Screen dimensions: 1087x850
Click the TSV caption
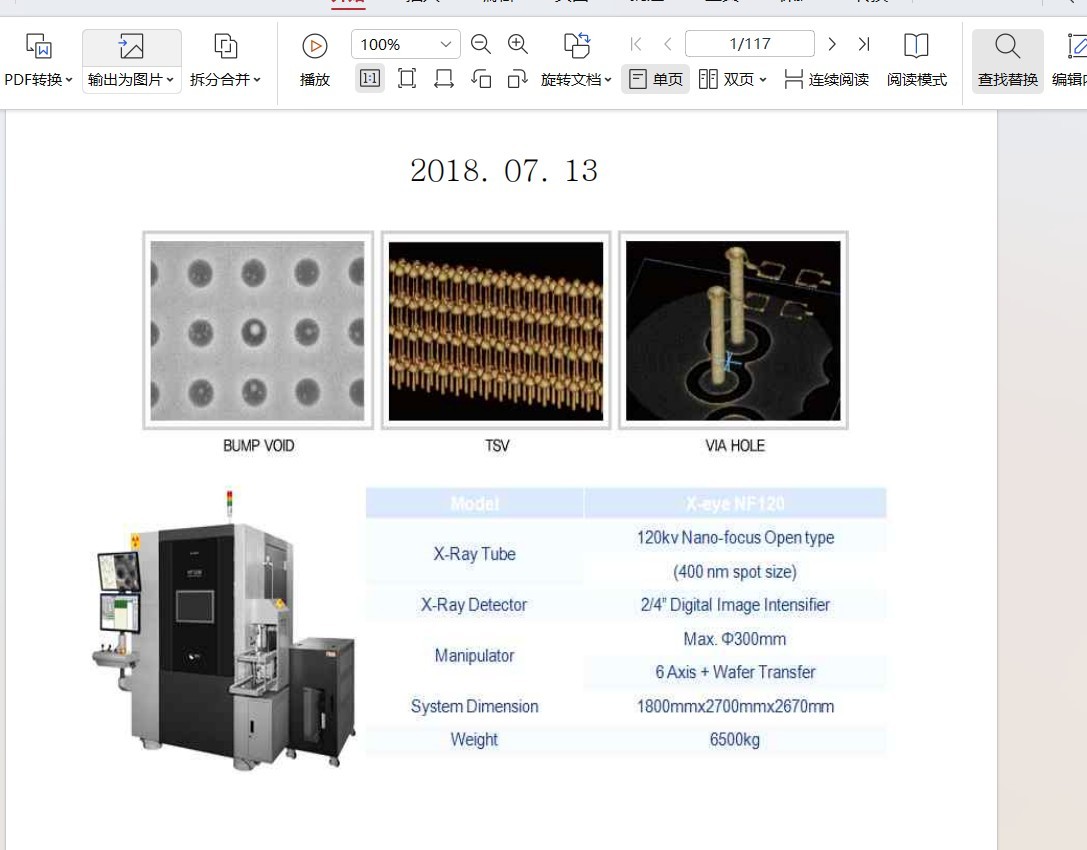[x=497, y=446]
